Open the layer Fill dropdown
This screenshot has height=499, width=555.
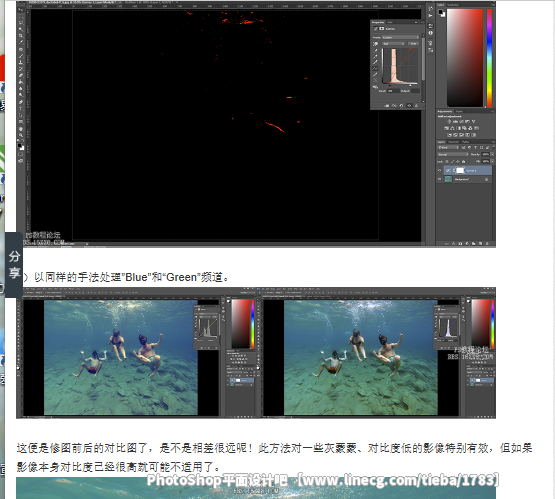tap(492, 161)
